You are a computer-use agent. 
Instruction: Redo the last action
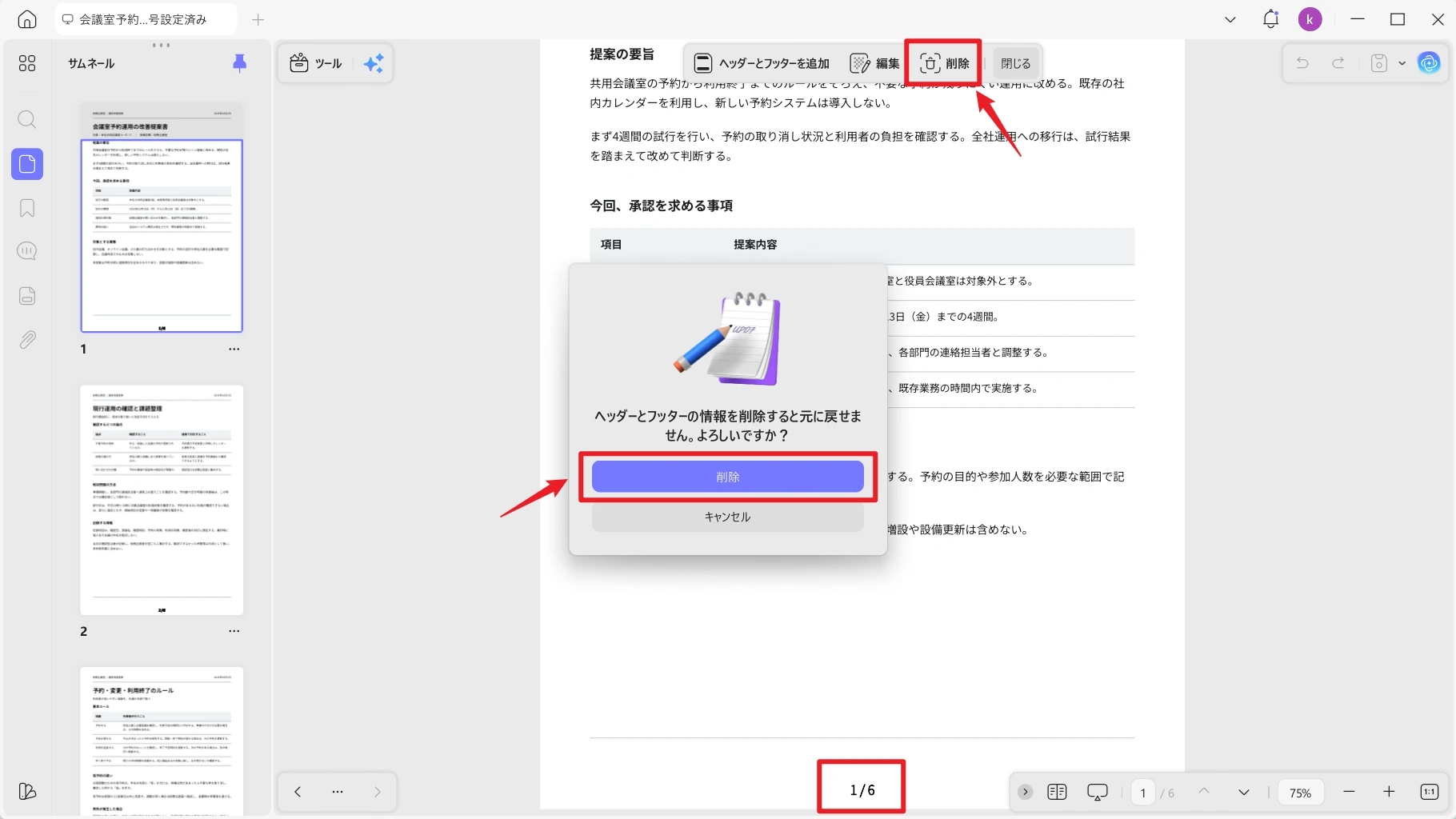coord(1338,63)
